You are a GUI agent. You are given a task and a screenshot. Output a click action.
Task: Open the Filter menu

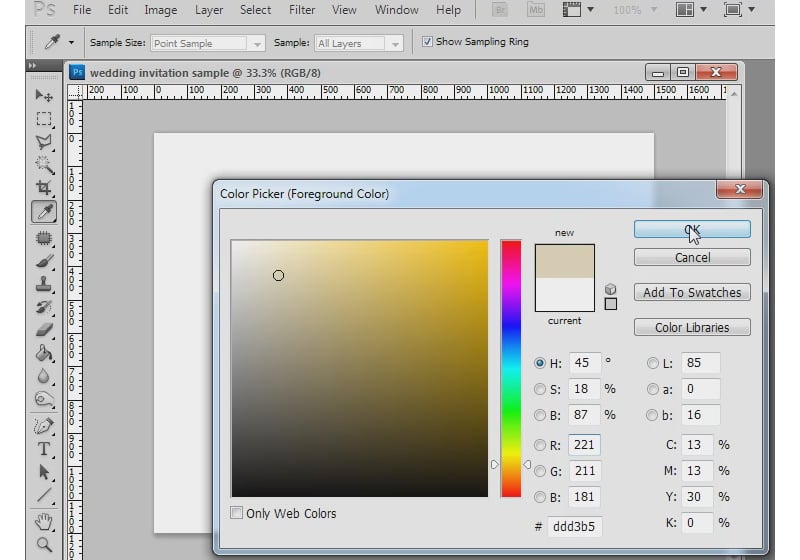pyautogui.click(x=302, y=10)
